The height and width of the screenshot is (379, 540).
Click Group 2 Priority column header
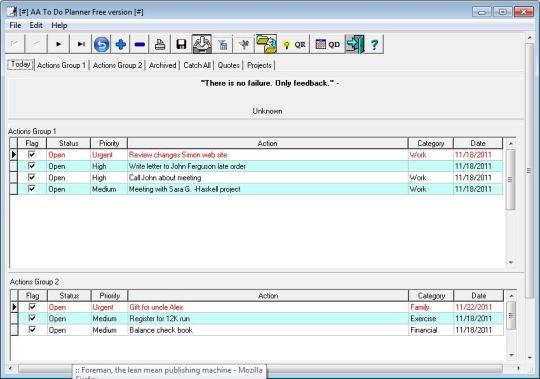(x=110, y=296)
